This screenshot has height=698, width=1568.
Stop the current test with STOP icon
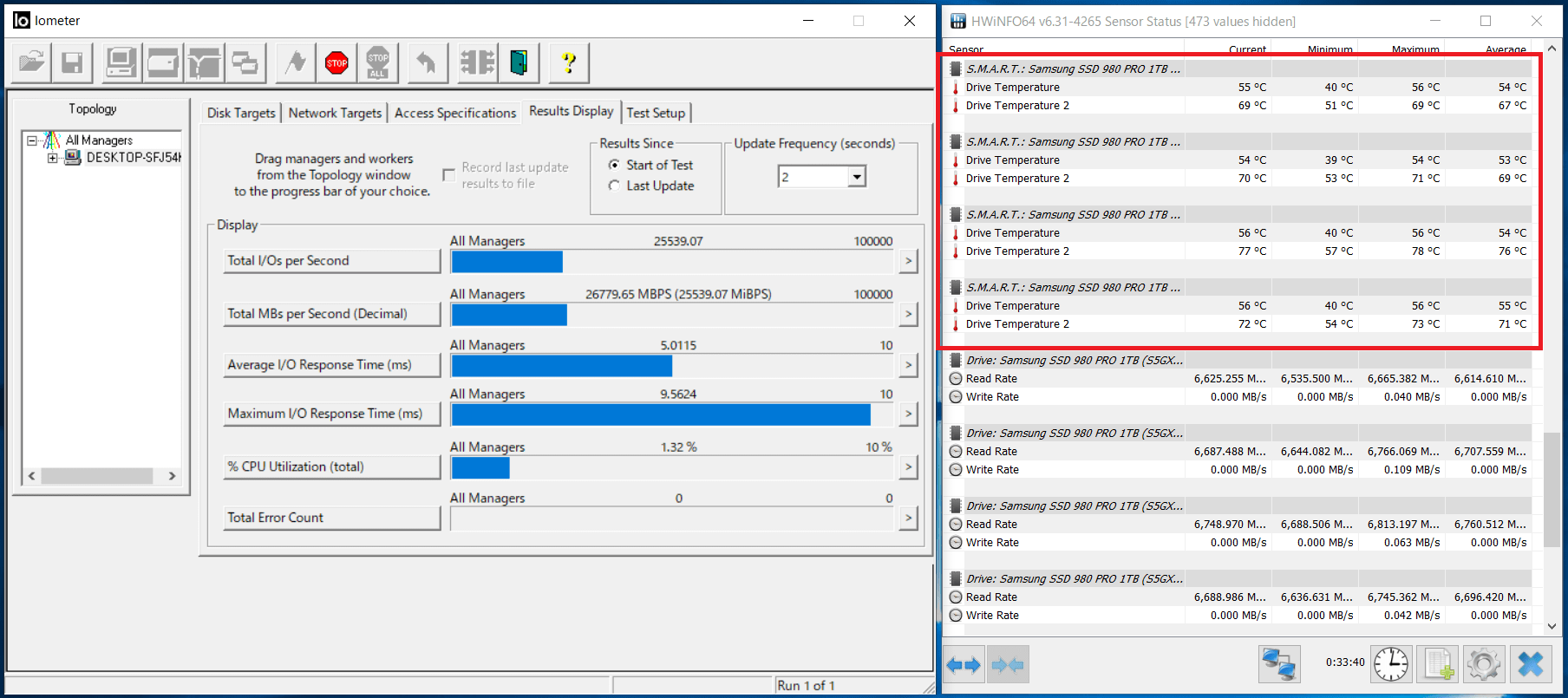coord(336,62)
